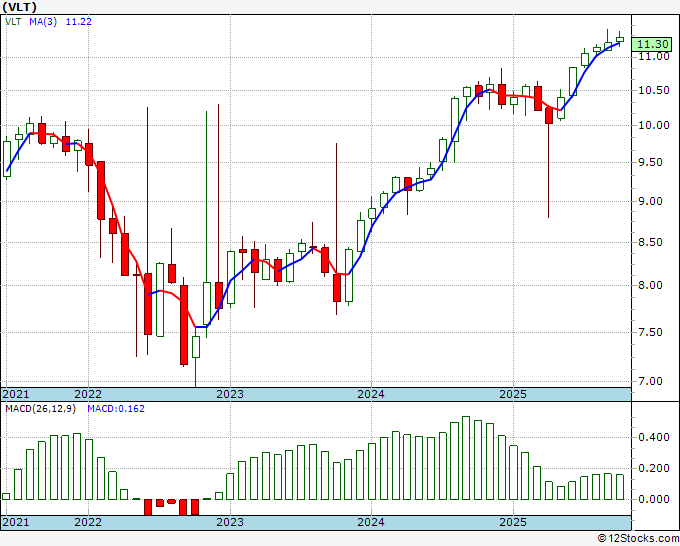Screen dimensions: 680x546
Task: Click the 0.200 MACD axis label
Action: click(x=654, y=468)
